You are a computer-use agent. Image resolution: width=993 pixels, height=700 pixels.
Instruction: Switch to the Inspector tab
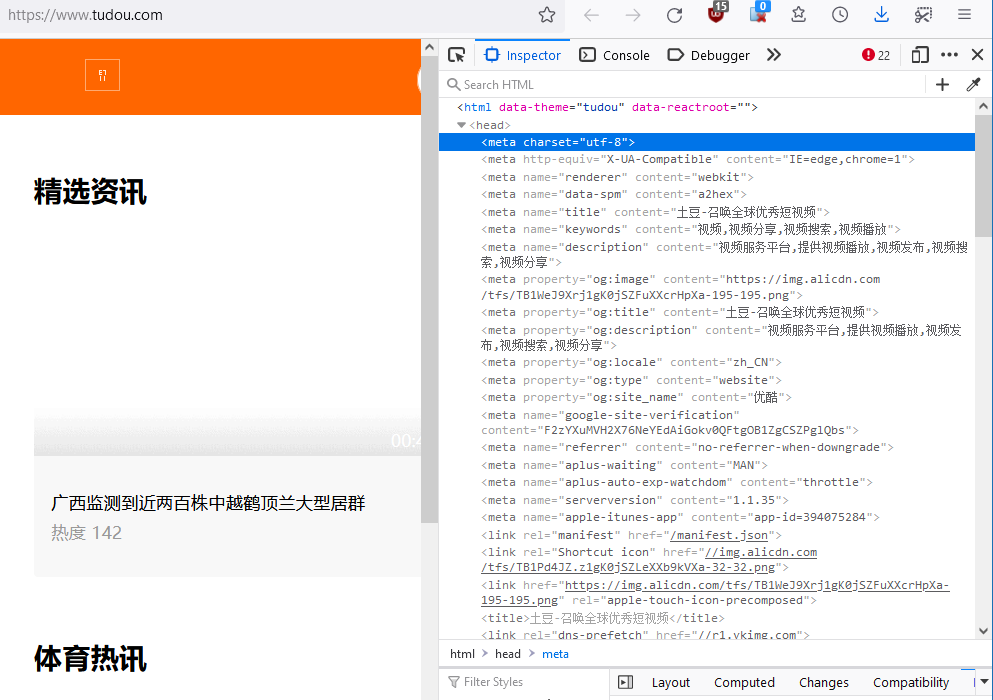[523, 55]
